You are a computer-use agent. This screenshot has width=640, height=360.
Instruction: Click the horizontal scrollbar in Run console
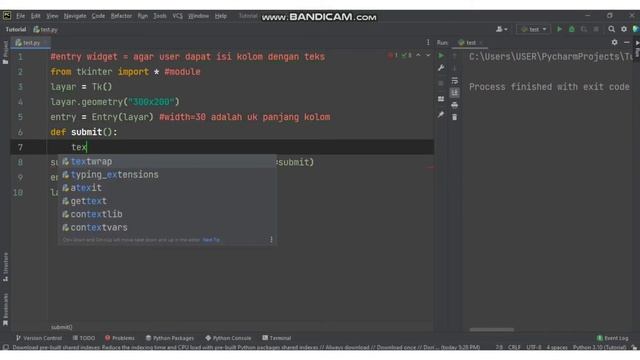[x=491, y=329]
